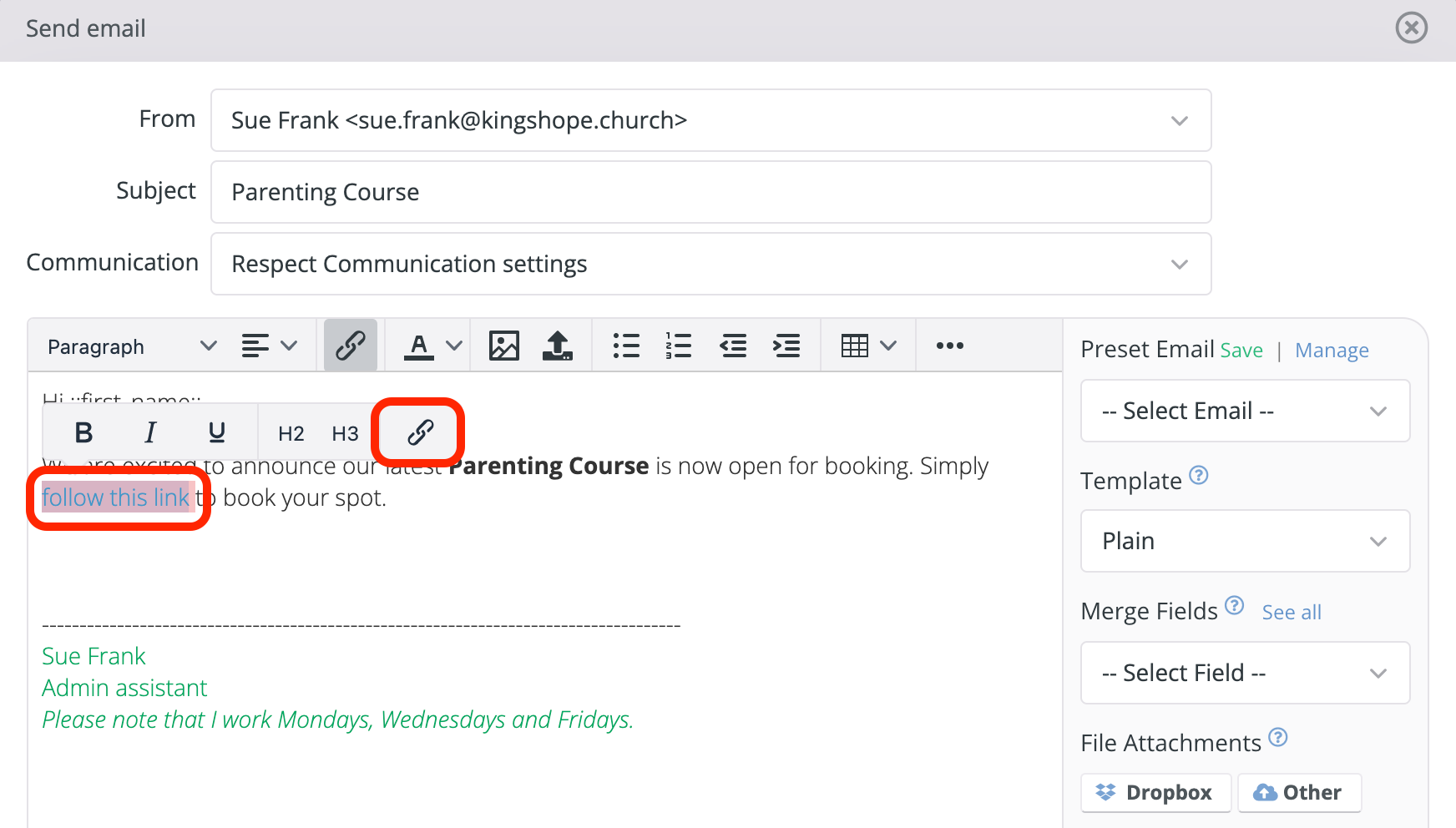Open the Template dropdown showing Plain

click(1244, 541)
